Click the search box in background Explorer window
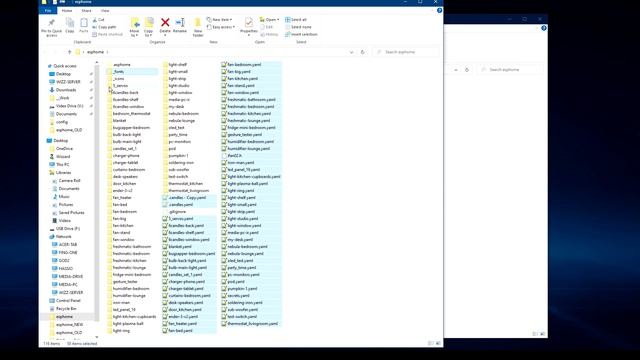 point(511,70)
